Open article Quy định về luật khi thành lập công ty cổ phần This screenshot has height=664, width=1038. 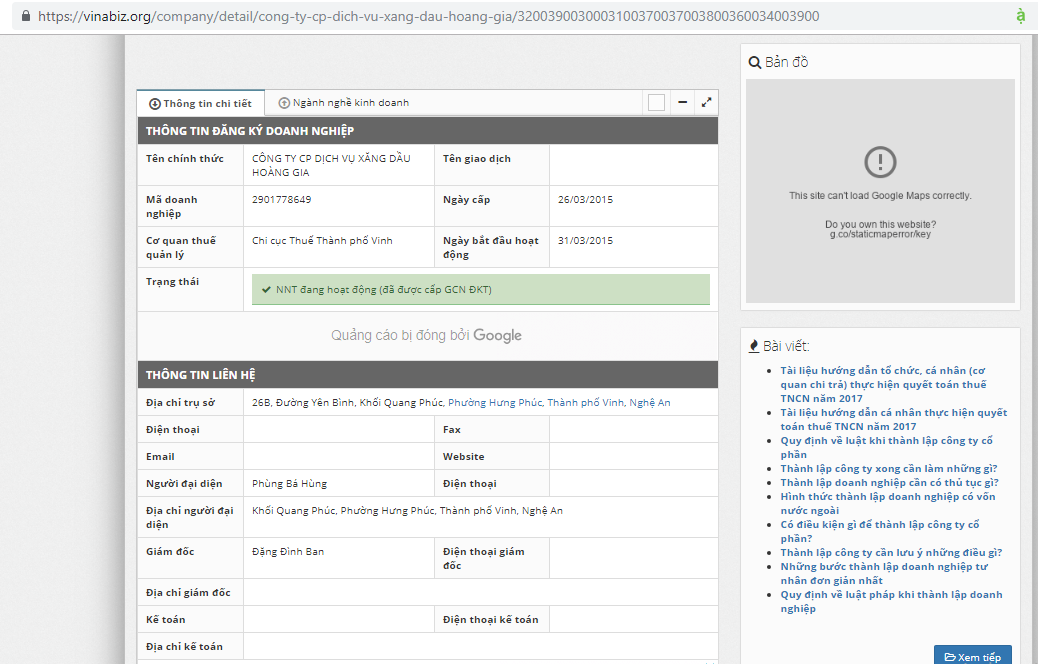(x=886, y=448)
